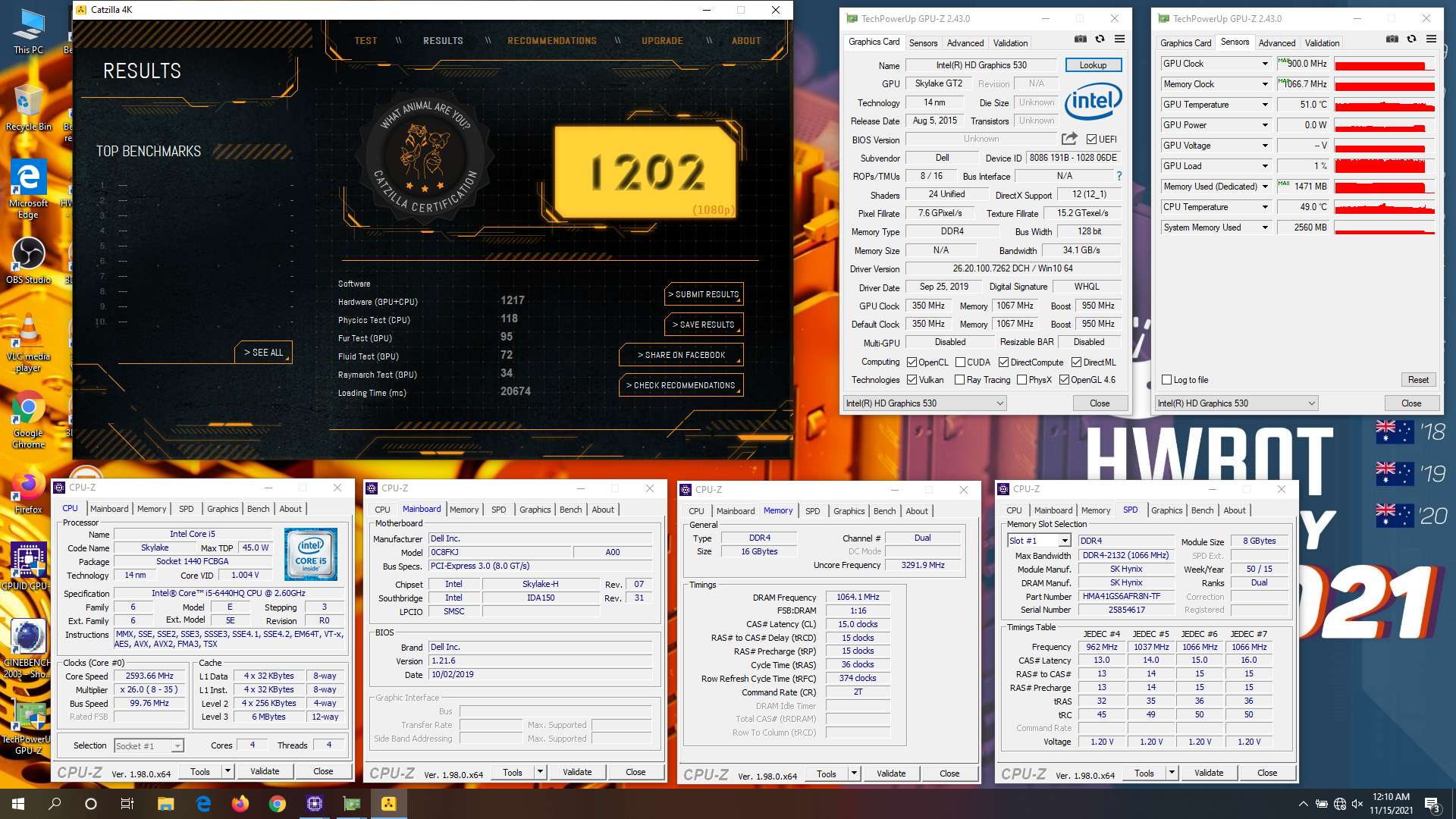This screenshot has width=1456, height=819.
Task: Open hamburger menu in Graphics Card GPU-Z window
Action: point(1119,39)
